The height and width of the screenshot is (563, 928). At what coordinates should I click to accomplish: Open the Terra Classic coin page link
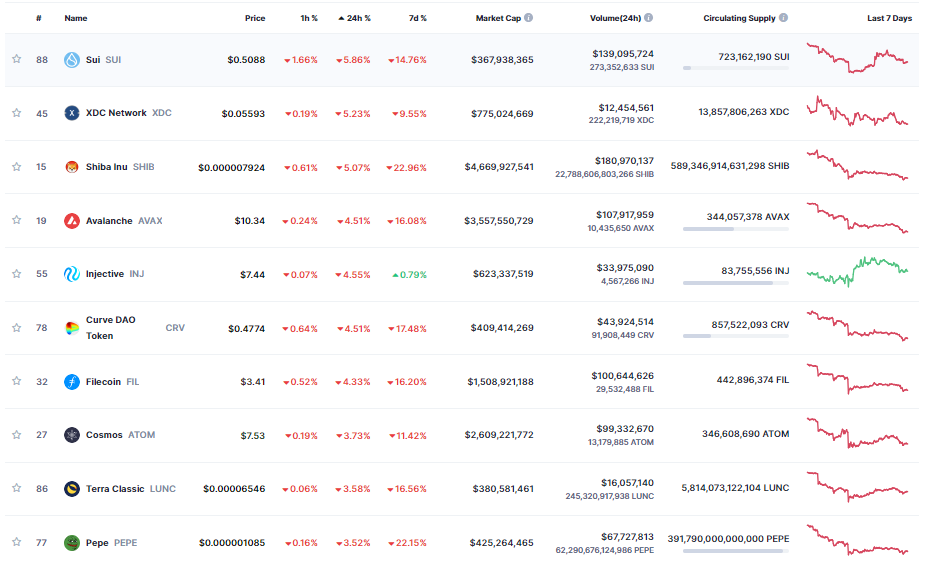(x=115, y=489)
